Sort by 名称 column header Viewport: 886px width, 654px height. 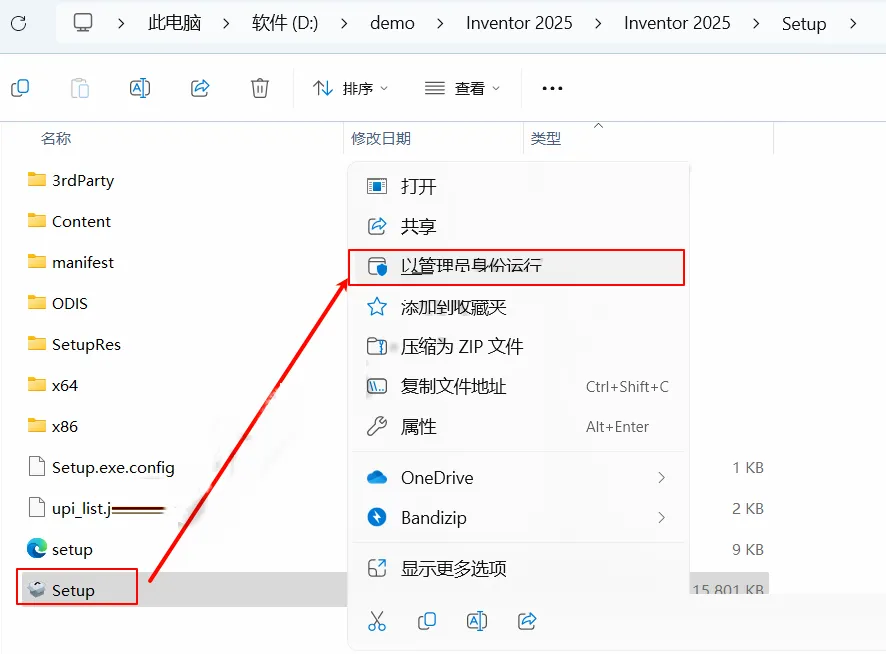coord(56,138)
